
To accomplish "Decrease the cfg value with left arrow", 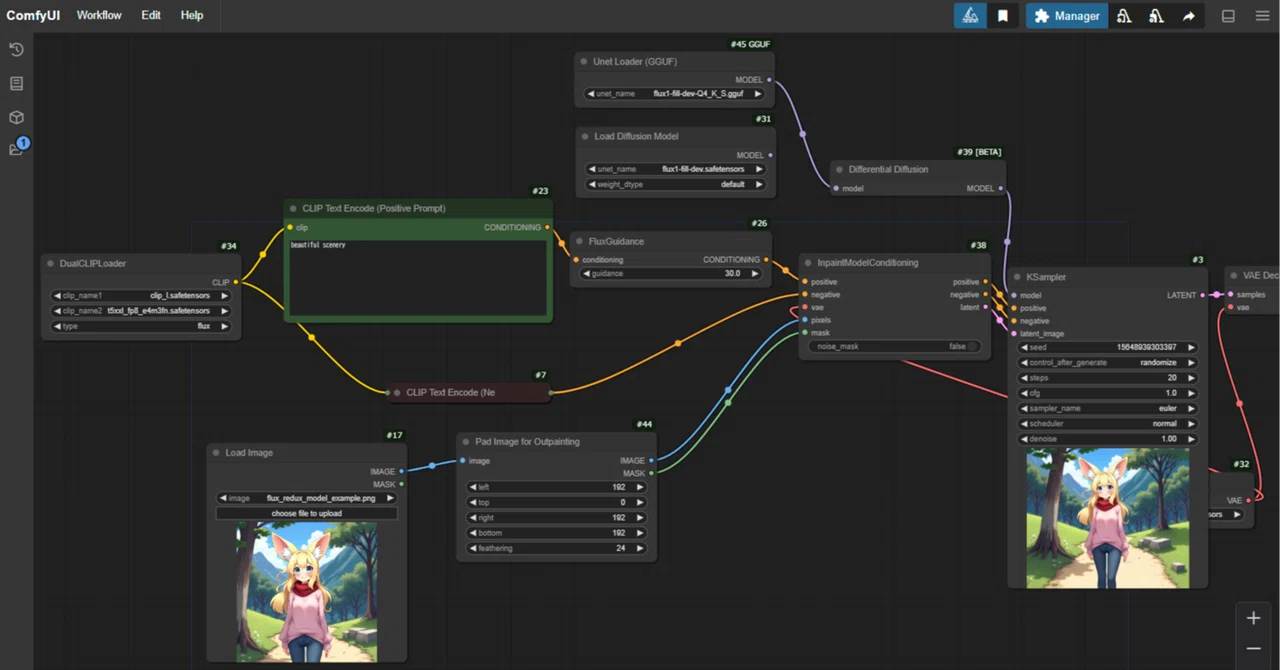I will pos(1025,393).
